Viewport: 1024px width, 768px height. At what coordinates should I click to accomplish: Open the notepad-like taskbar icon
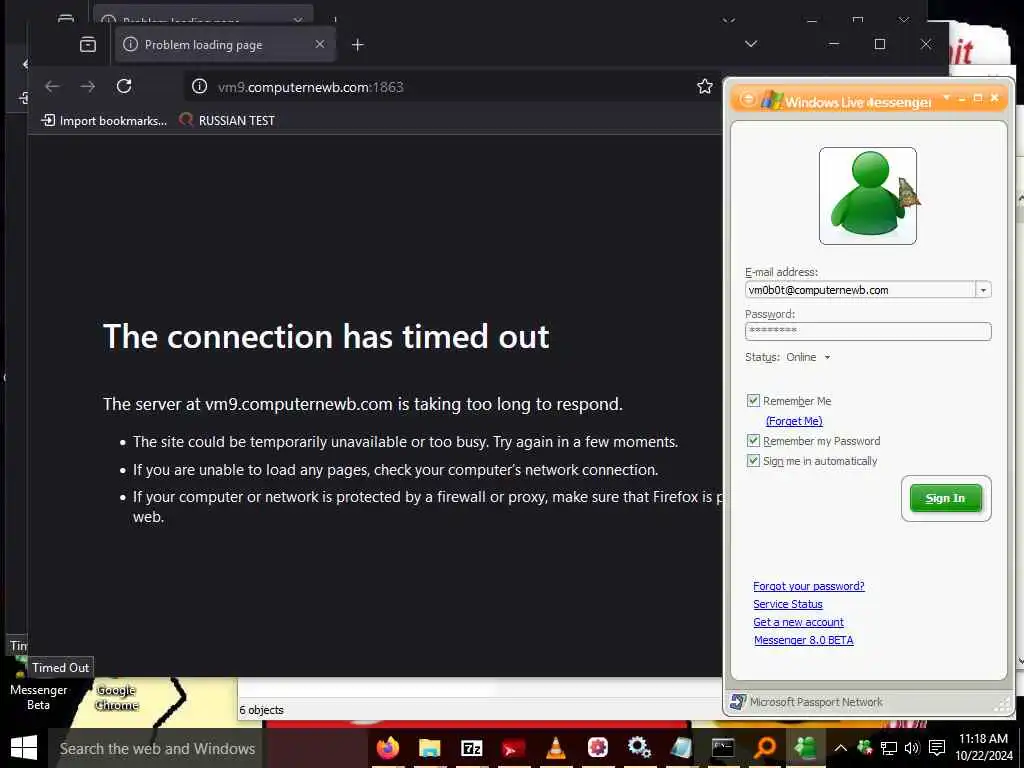pyautogui.click(x=680, y=748)
